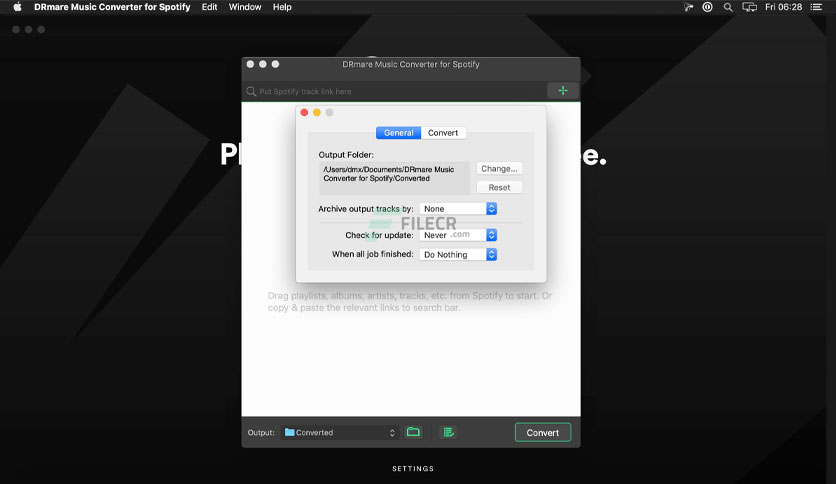Click the Fri 06:28 clock in the menu bar
The width and height of the screenshot is (836, 484).
[x=783, y=7]
